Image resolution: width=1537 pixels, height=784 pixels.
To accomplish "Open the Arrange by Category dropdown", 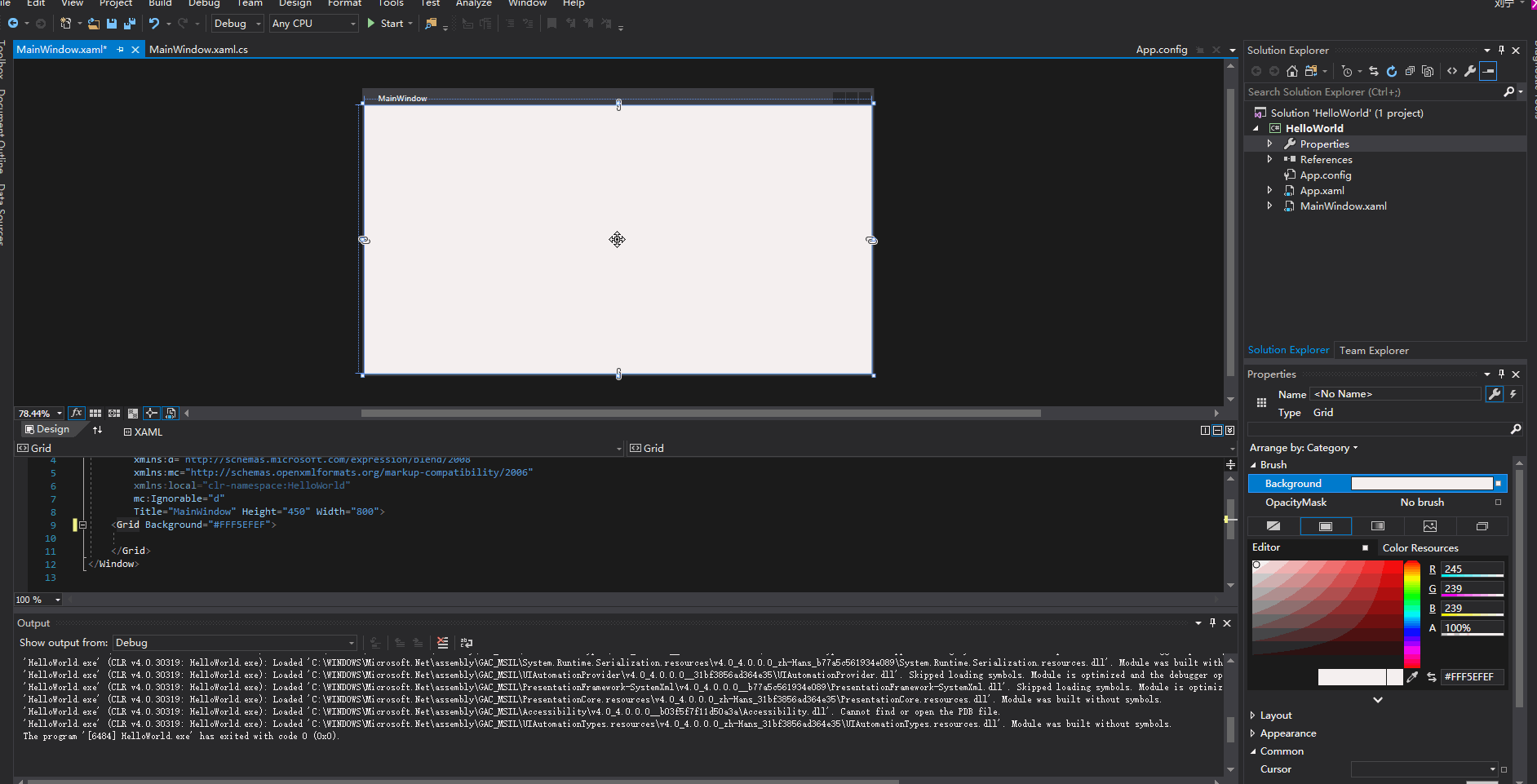I will pyautogui.click(x=1304, y=448).
